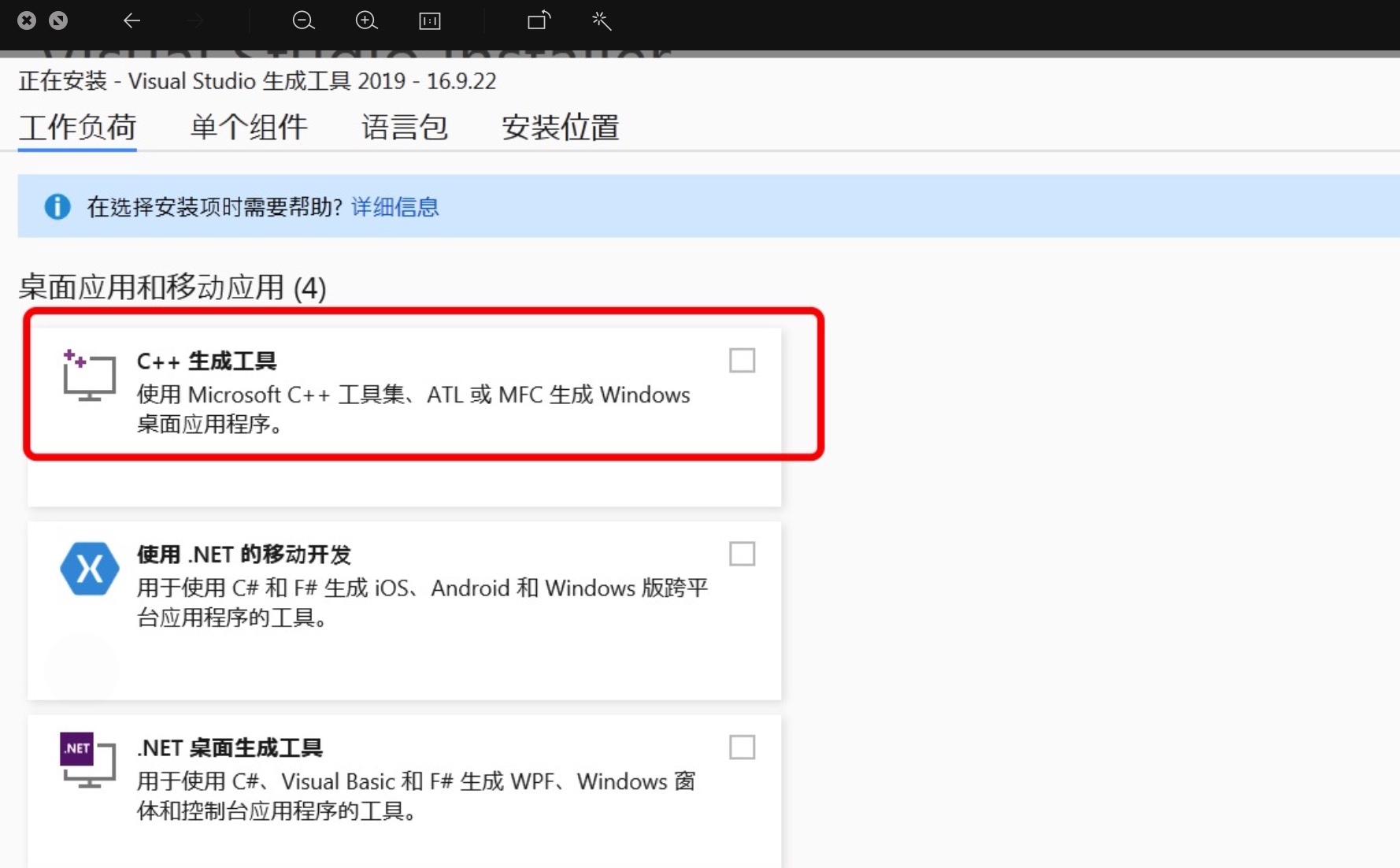The height and width of the screenshot is (868, 1400).
Task: Click the C++ 生成工具 title text
Action: 206,362
